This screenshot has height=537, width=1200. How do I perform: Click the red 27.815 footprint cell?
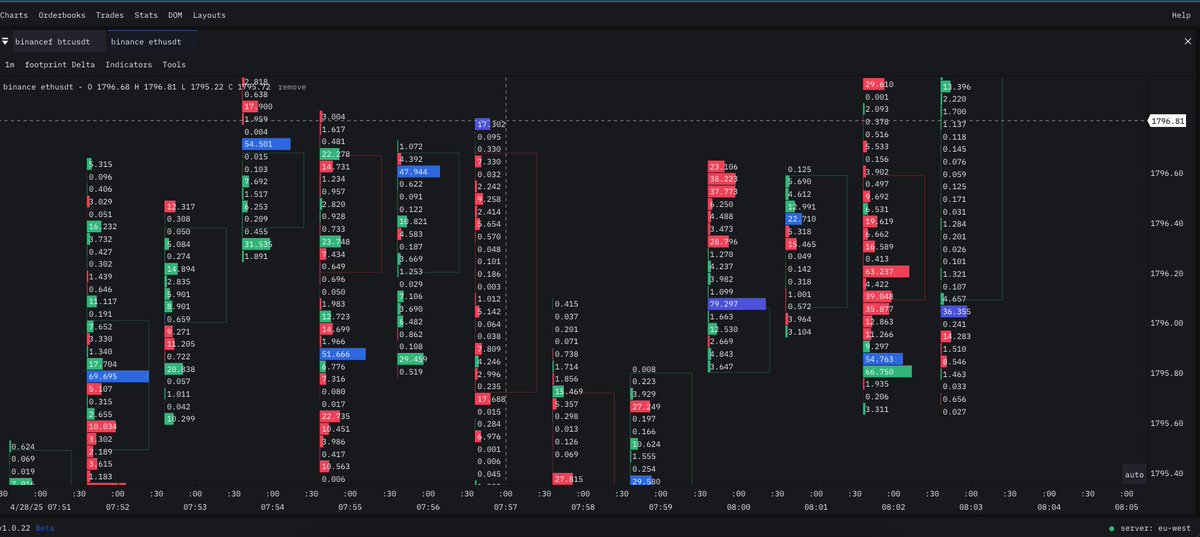[x=569, y=479]
